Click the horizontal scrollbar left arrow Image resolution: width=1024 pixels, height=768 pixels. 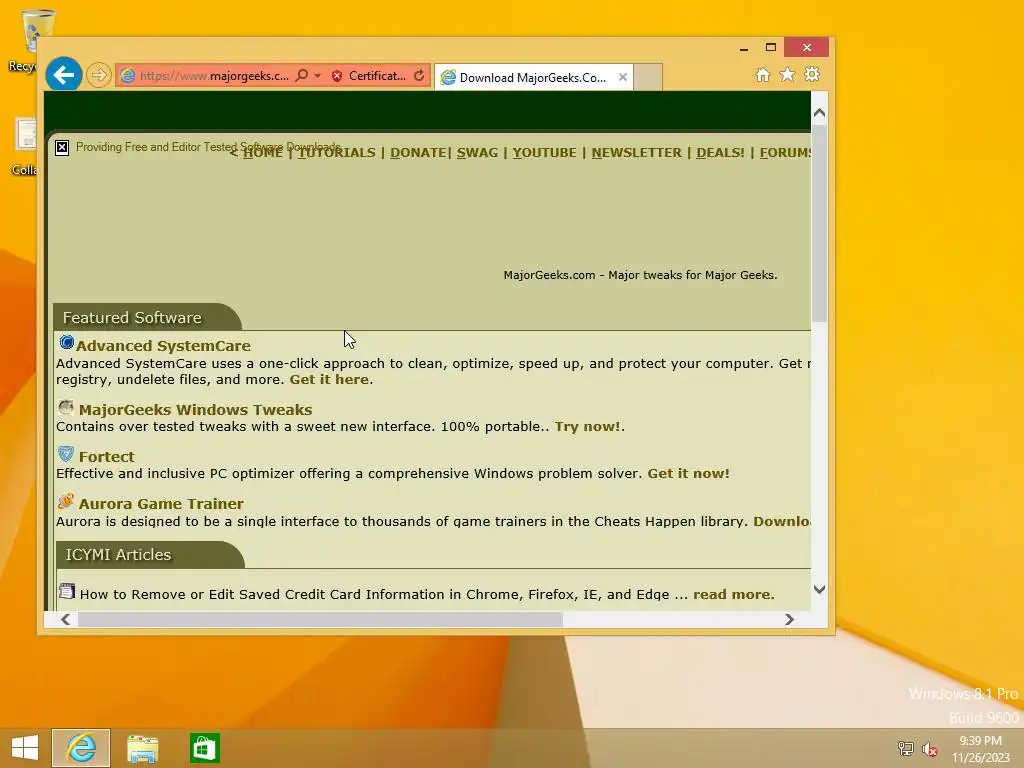(x=65, y=619)
